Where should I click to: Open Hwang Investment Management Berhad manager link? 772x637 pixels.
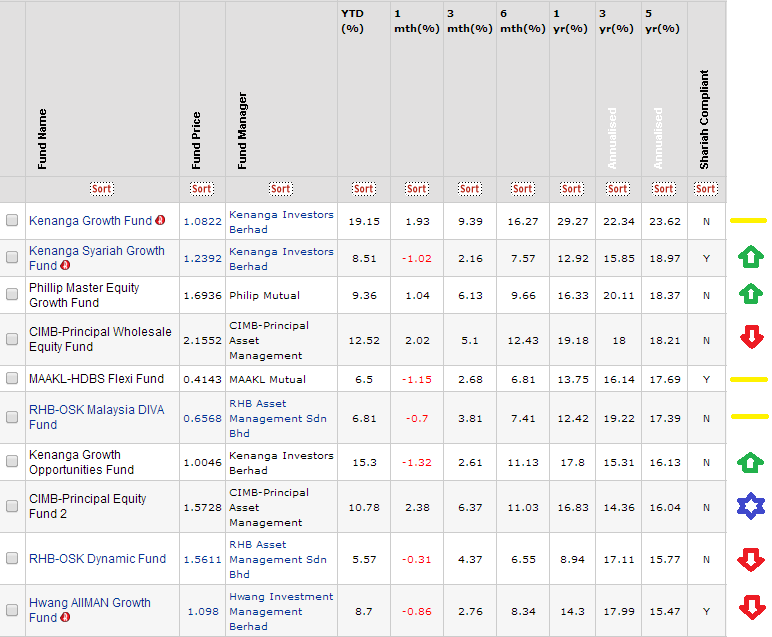281,611
